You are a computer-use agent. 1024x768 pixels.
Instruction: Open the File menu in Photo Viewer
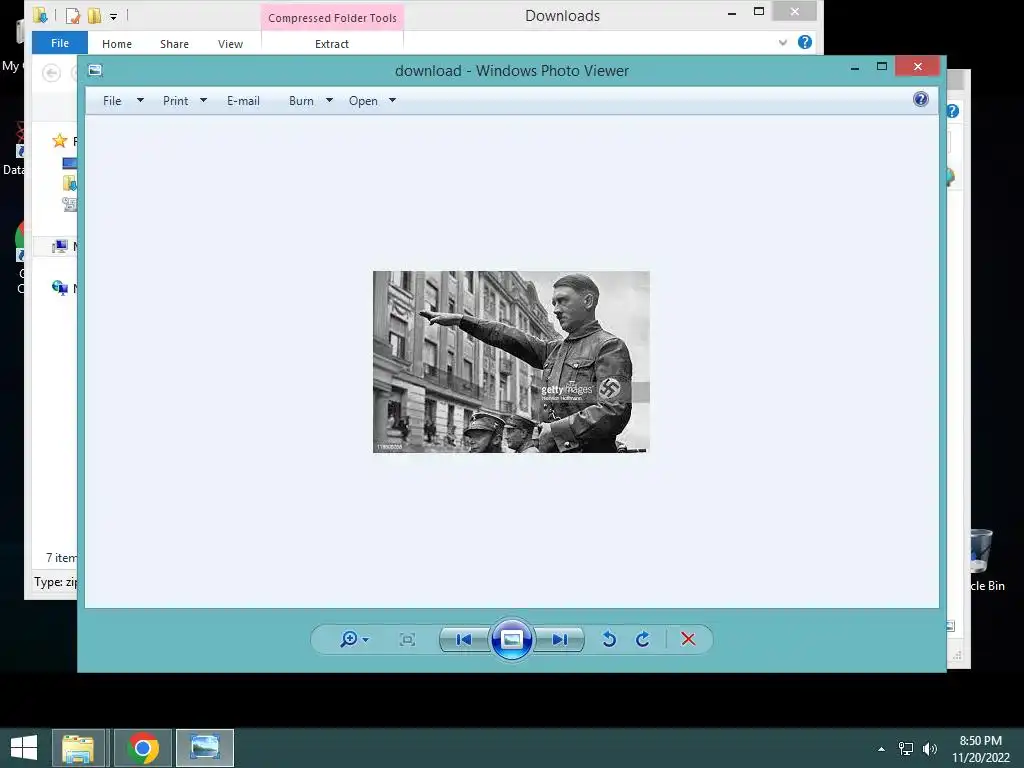[112, 101]
